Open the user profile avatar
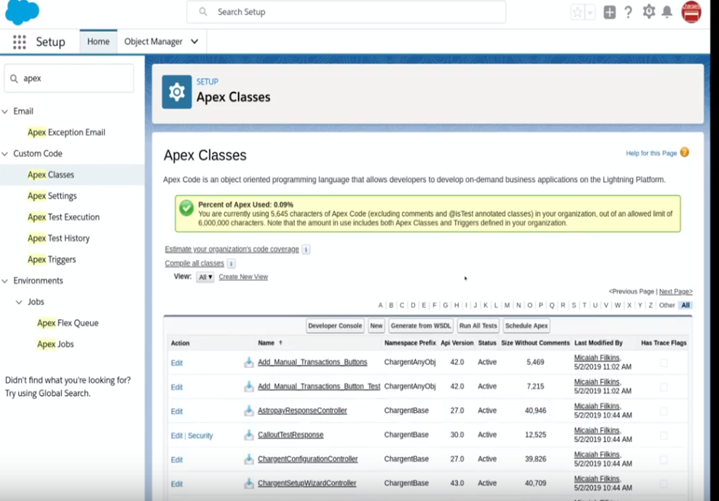This screenshot has width=719, height=501. pyautogui.click(x=691, y=12)
